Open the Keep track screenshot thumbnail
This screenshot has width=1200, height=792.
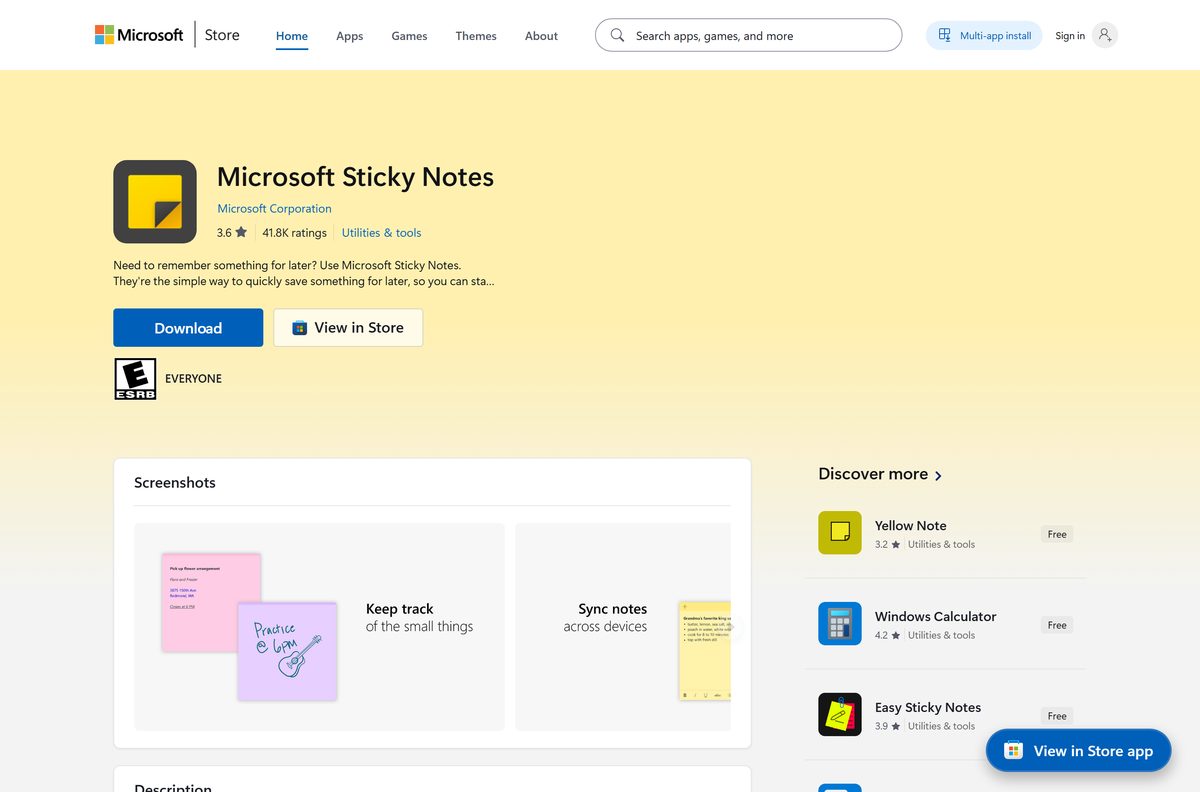319,627
